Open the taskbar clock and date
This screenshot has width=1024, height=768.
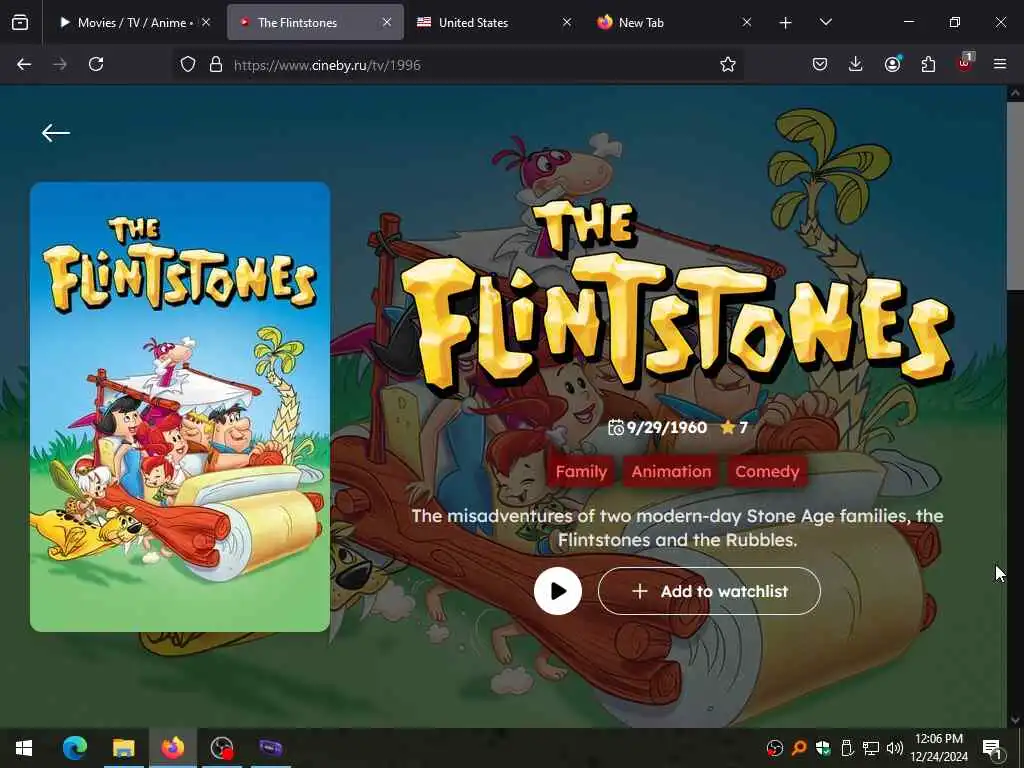pos(939,748)
